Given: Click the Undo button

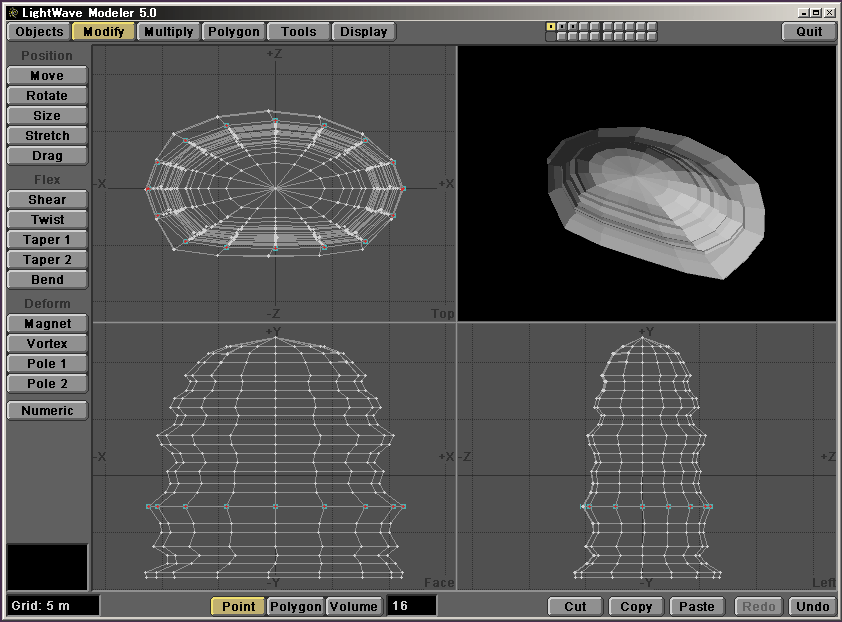Looking at the screenshot, I should tap(812, 606).
